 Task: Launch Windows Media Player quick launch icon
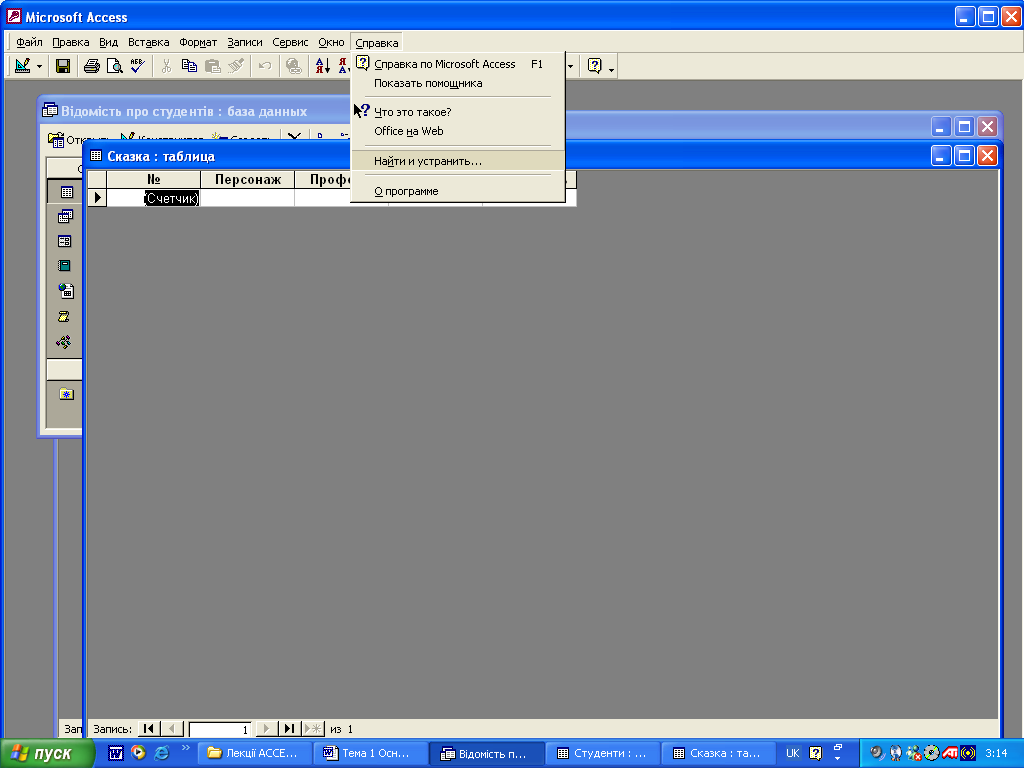pos(138,753)
